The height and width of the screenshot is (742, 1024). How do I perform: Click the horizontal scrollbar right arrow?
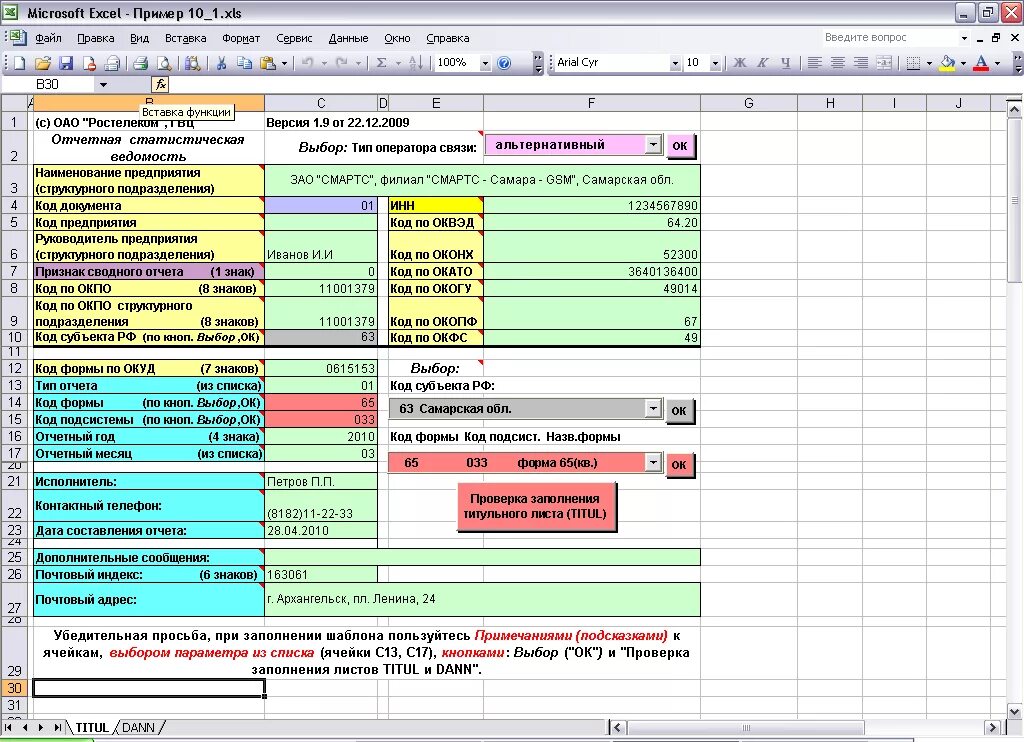tap(992, 727)
